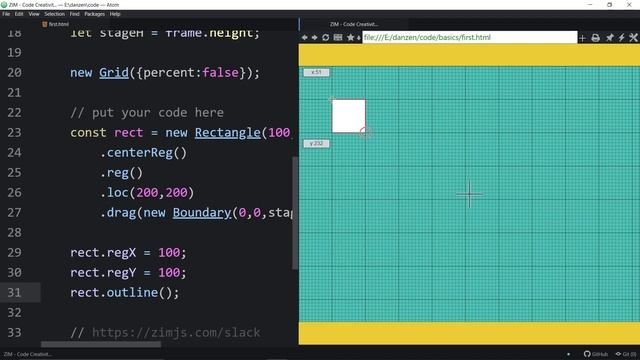Click the '// put your code here' comment
640x360 pixels.
(x=147, y=113)
